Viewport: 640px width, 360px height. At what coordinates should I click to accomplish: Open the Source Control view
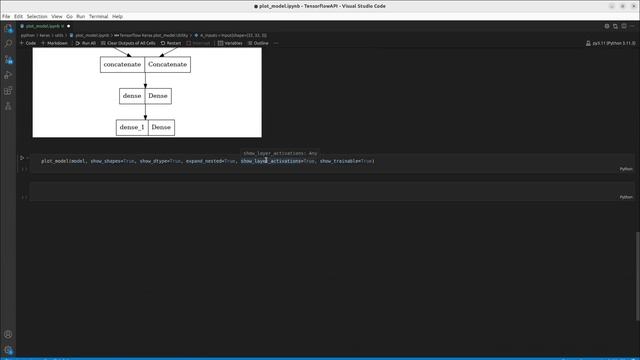pyautogui.click(x=8, y=60)
